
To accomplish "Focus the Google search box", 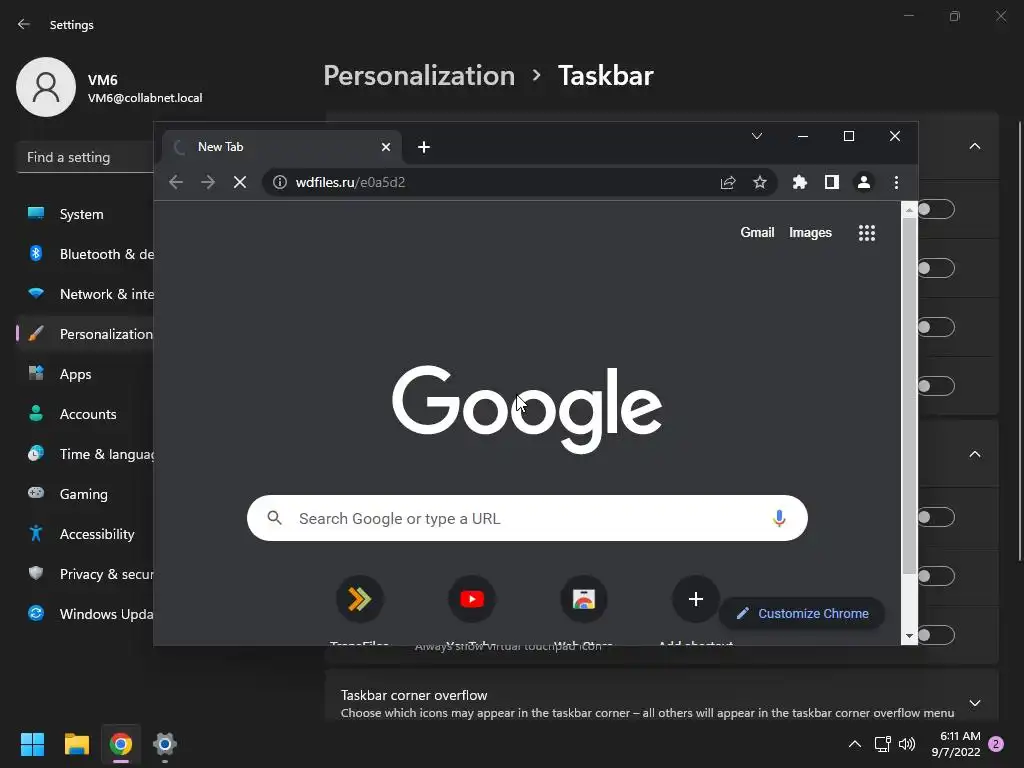I will click(x=527, y=518).
